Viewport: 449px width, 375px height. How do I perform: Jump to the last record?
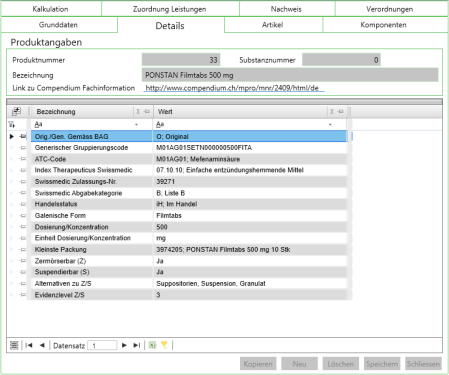pos(137,345)
